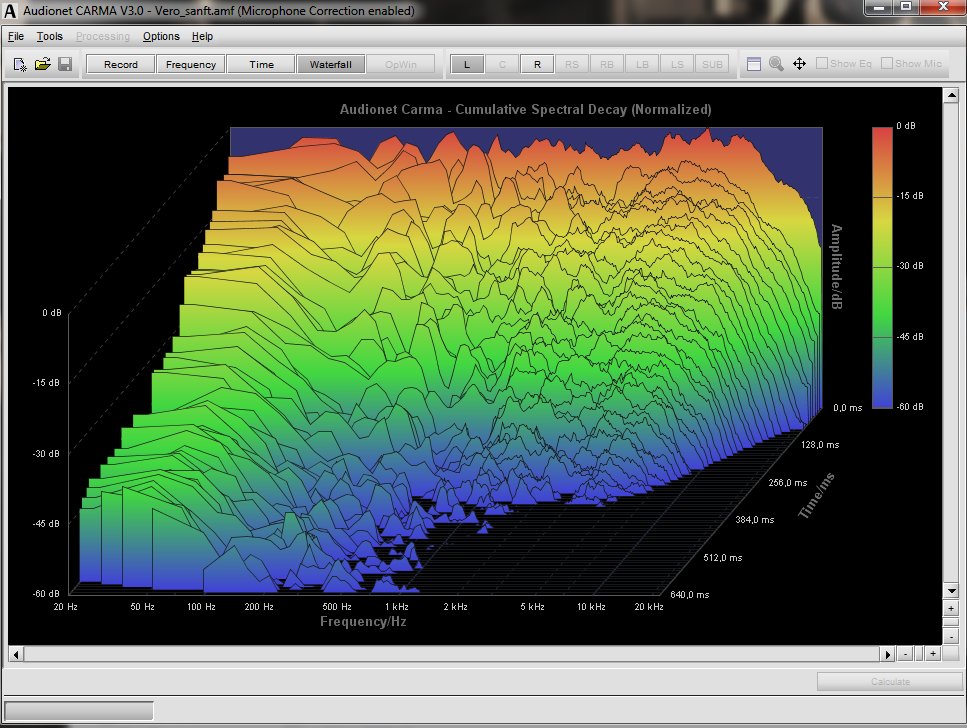The height and width of the screenshot is (728, 967).
Task: Click the horizontal scrollbar right arrow
Action: (887, 654)
